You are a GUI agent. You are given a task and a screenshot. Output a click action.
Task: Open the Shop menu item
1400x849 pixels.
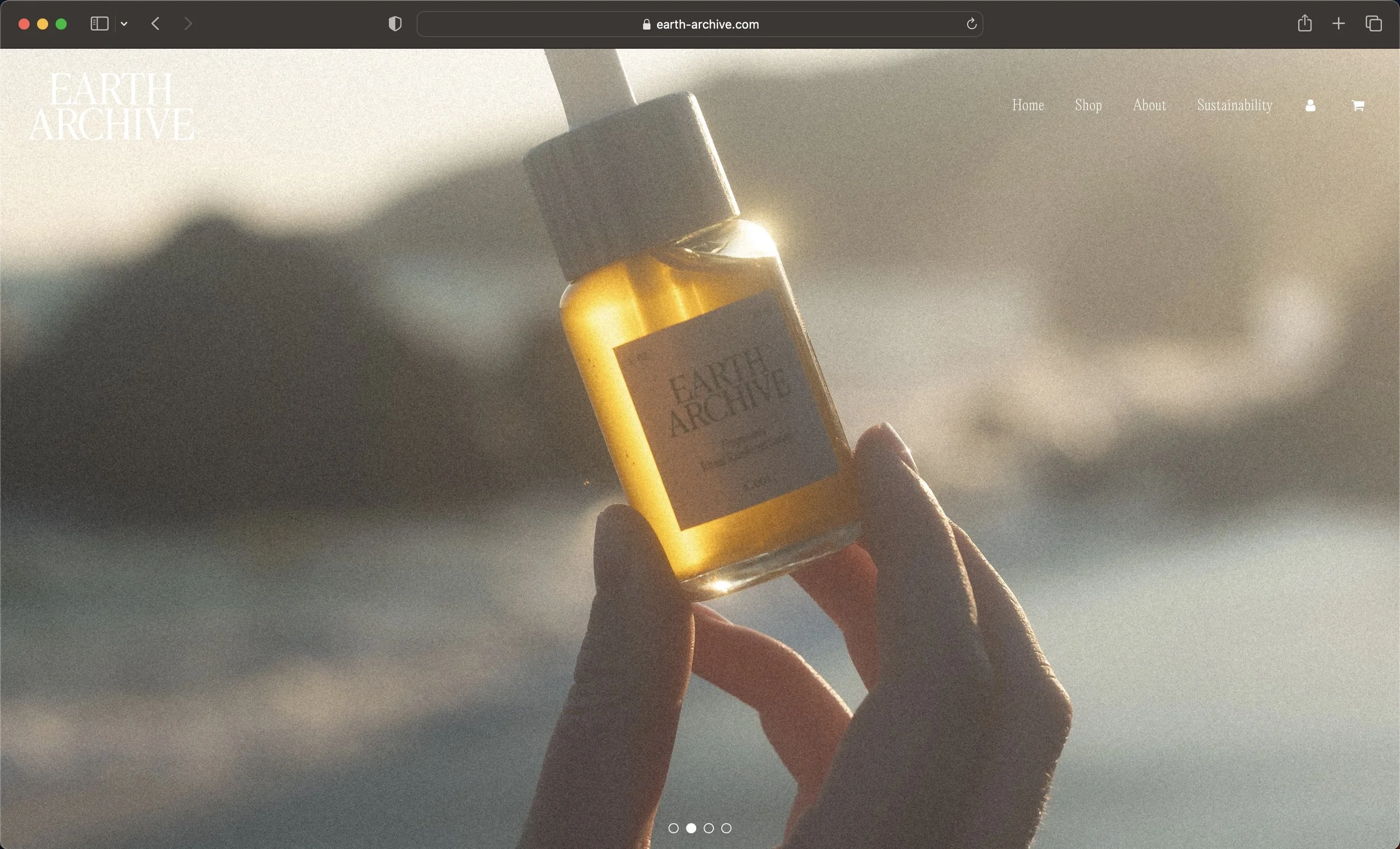click(x=1088, y=105)
